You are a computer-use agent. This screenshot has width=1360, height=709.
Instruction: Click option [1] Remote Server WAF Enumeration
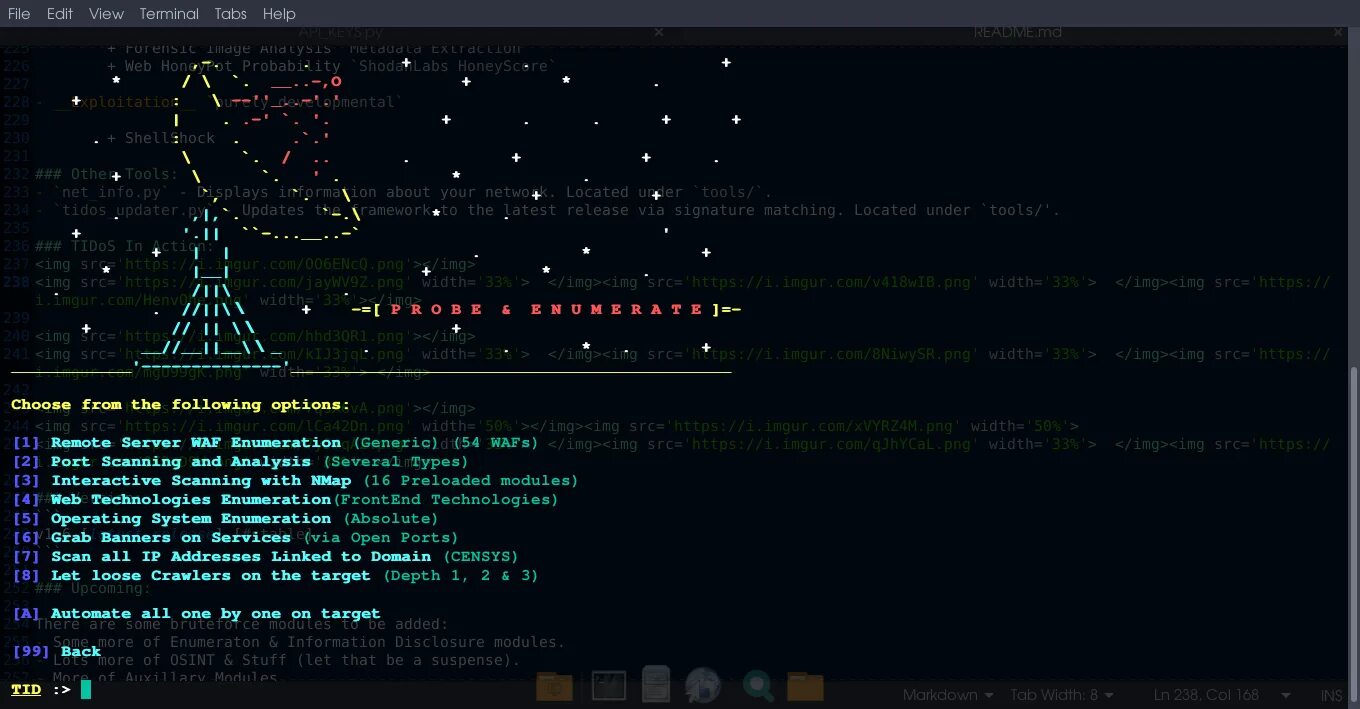[x=275, y=442]
